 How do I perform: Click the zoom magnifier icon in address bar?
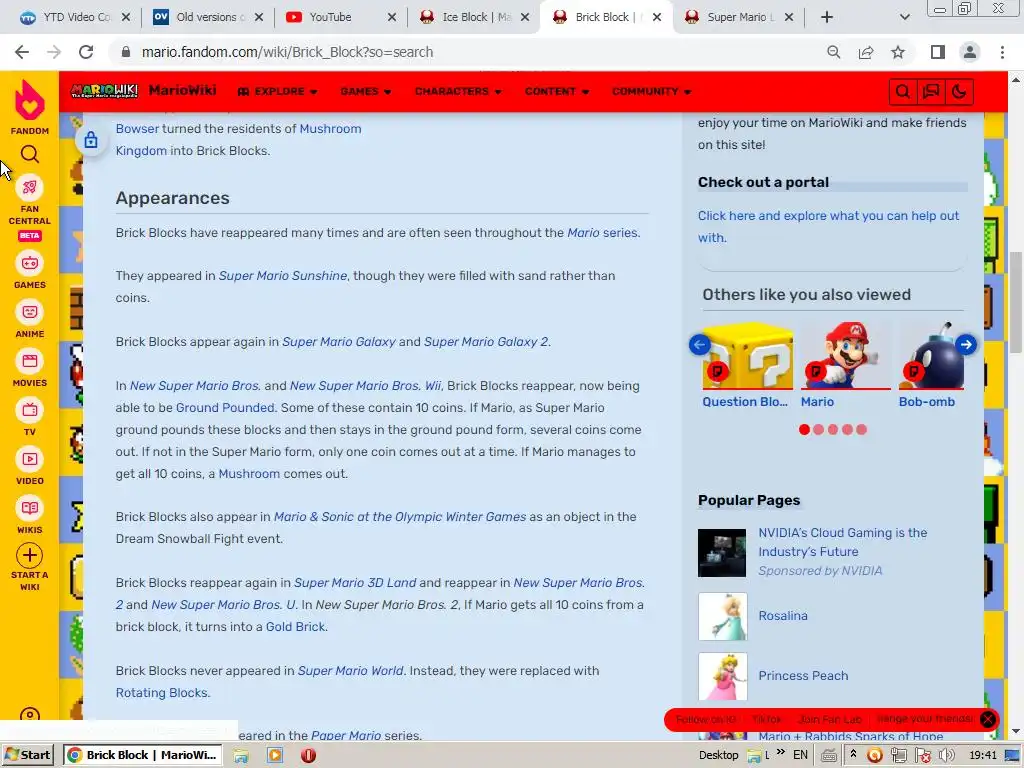833,52
